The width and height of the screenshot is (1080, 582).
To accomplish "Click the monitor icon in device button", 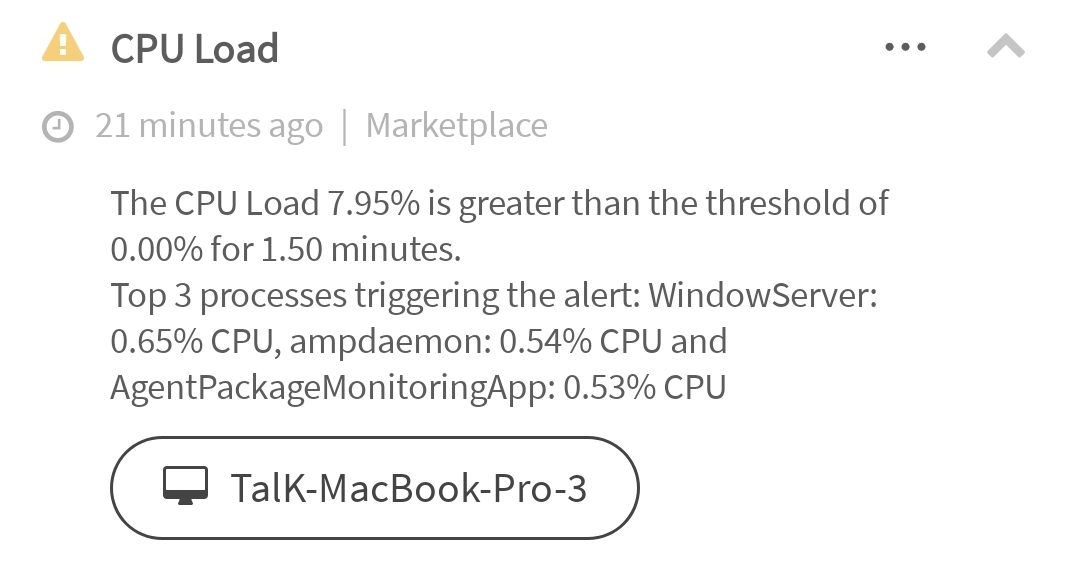I will tap(185, 487).
